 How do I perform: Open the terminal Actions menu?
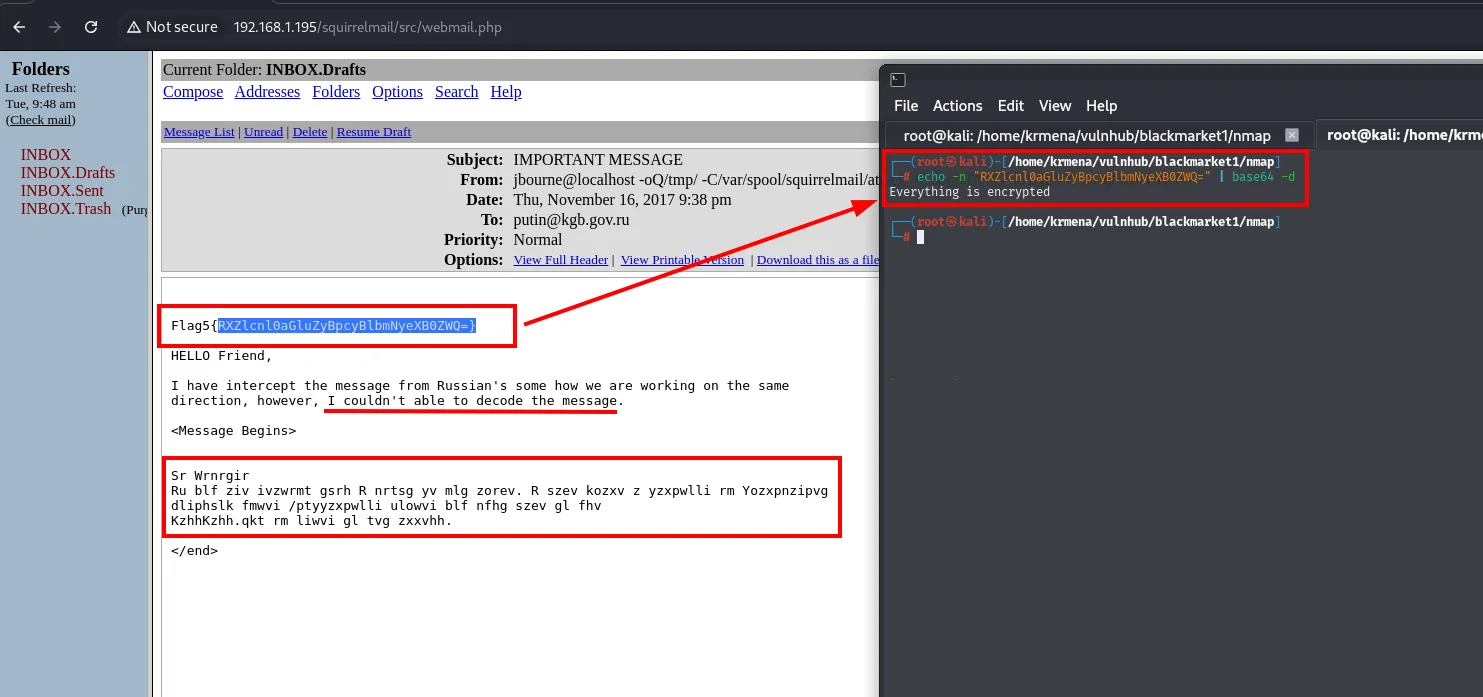point(957,106)
